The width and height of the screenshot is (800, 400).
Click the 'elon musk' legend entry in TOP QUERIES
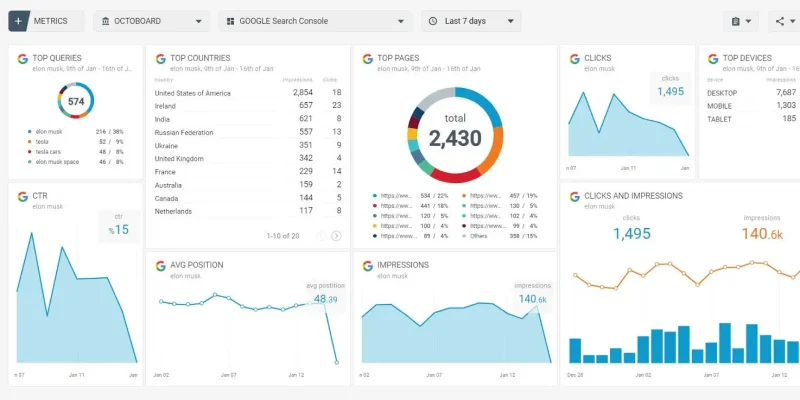coord(76,132)
